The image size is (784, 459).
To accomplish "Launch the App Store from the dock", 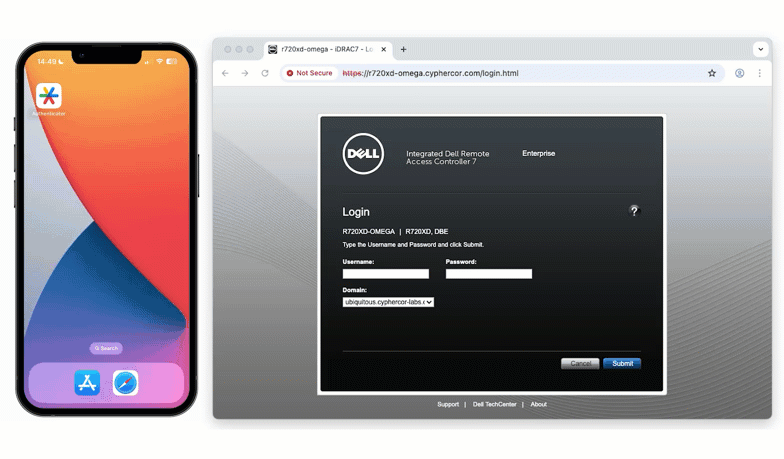I will coord(87,383).
